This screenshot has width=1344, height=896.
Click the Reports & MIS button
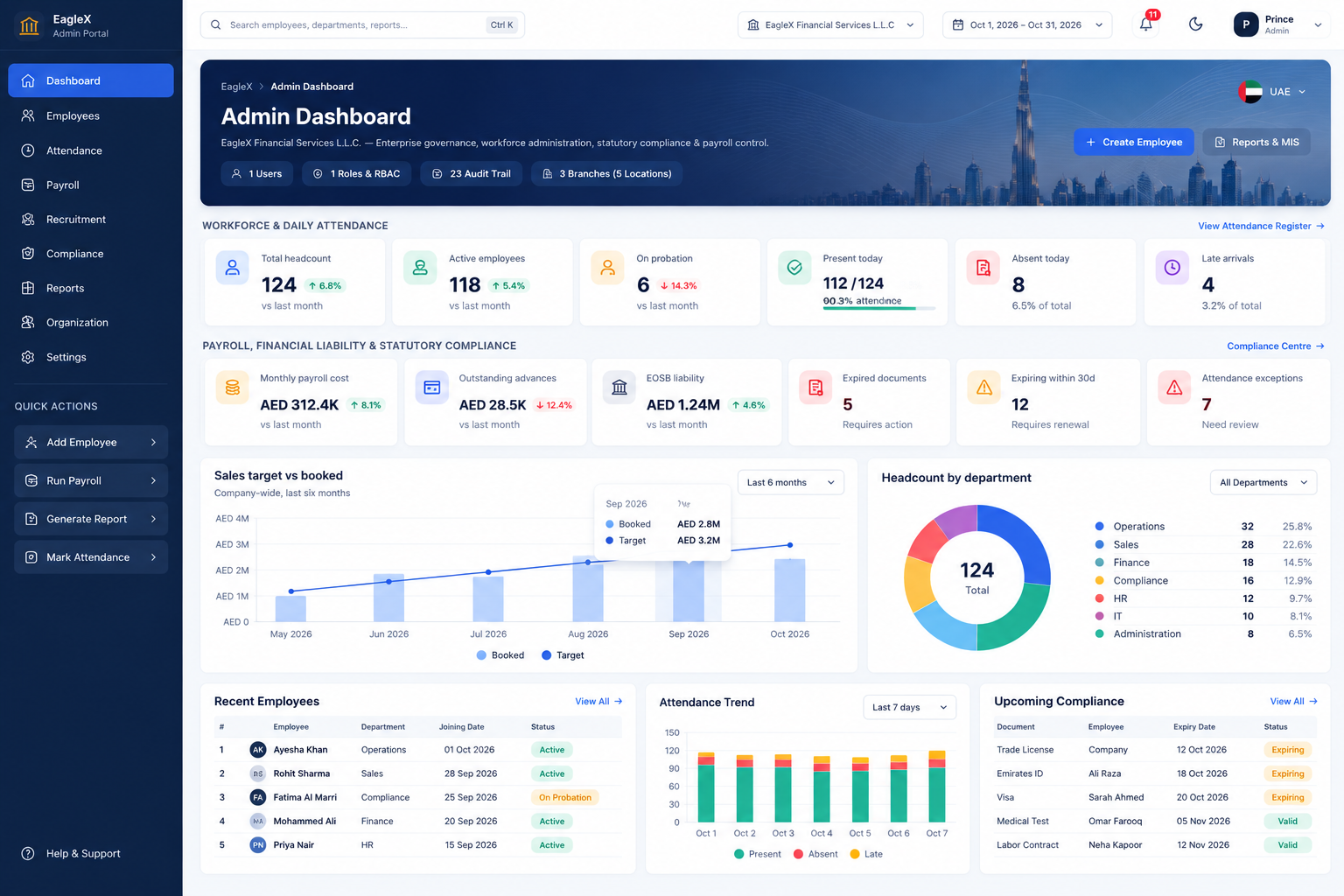point(1256,142)
